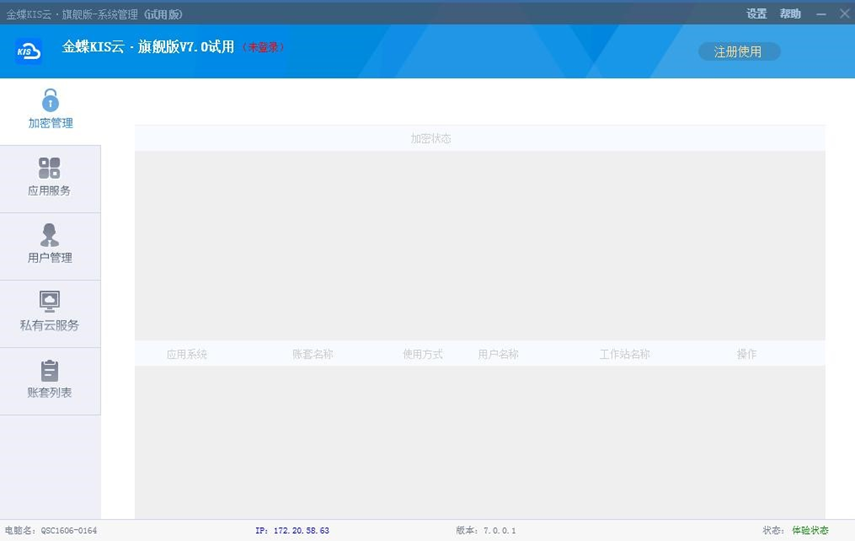The height and width of the screenshot is (541, 855).
Task: Click the 应用系统 column header
Action: 186,354
